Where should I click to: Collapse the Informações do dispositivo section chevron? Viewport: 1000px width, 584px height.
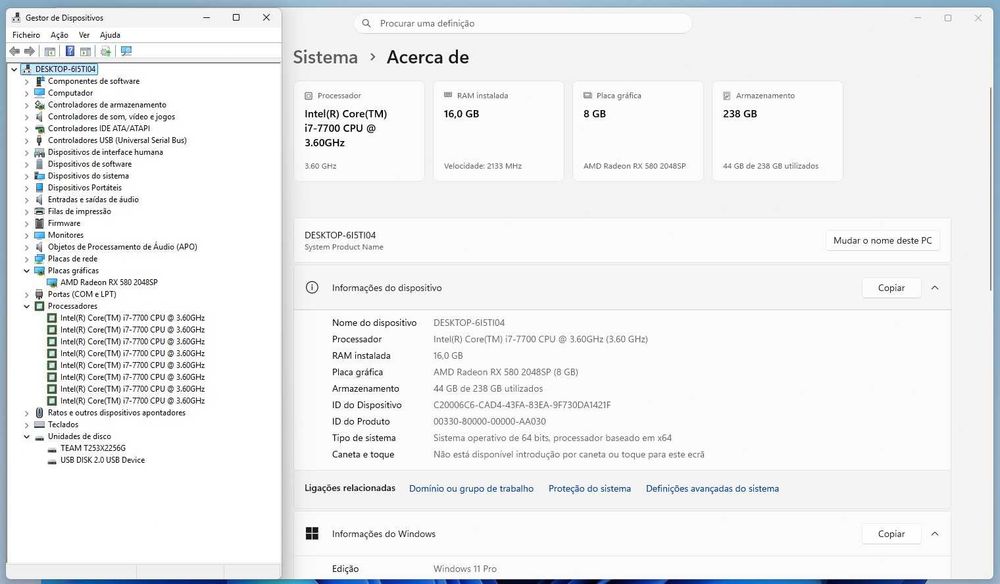click(x=934, y=288)
